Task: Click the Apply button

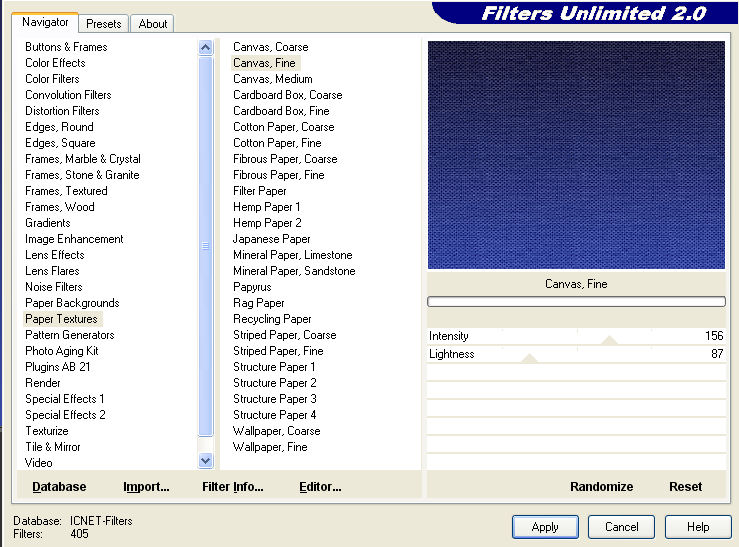Action: pyautogui.click(x=545, y=527)
